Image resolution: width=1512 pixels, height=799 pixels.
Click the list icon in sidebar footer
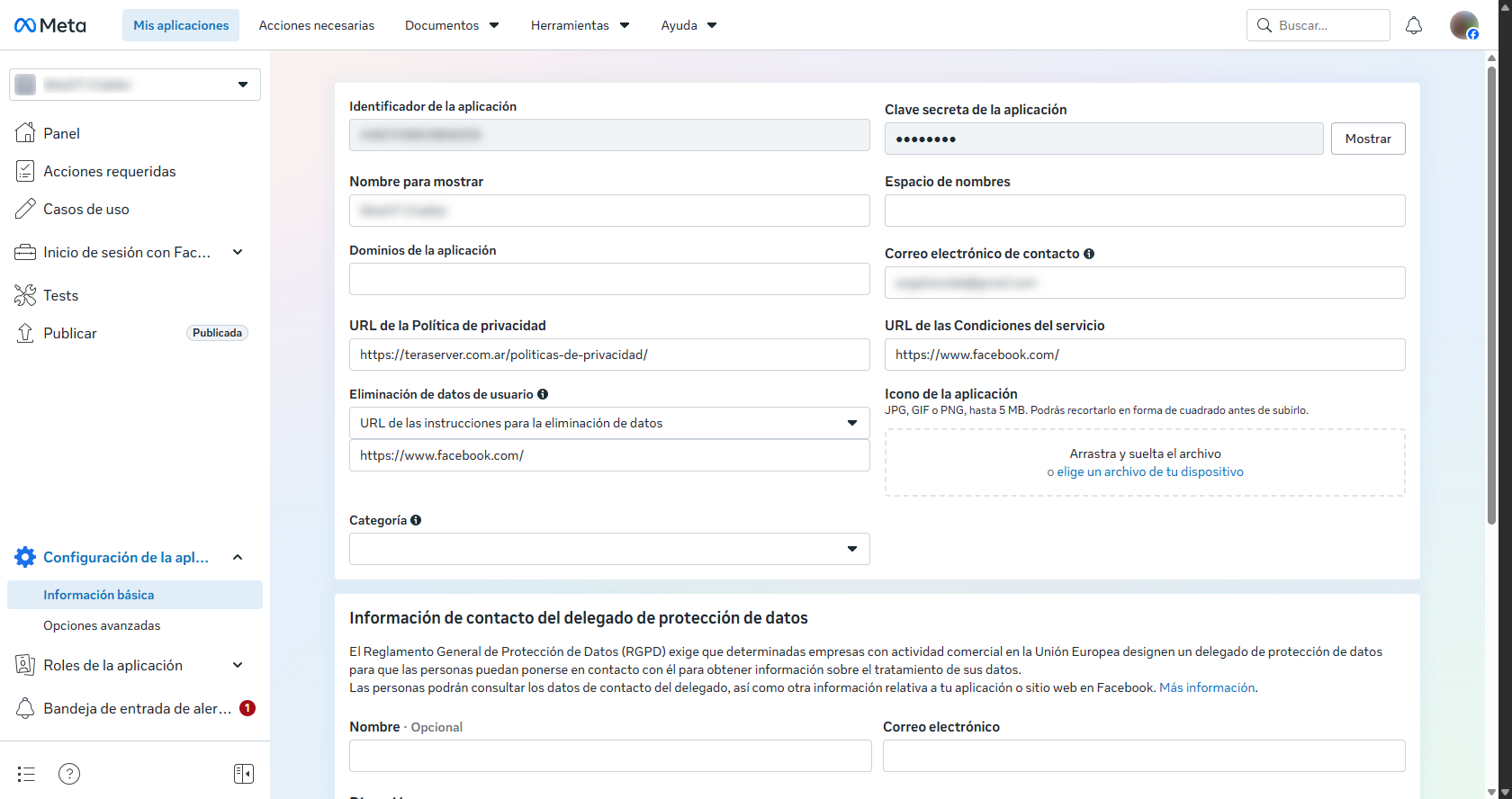pos(26,774)
